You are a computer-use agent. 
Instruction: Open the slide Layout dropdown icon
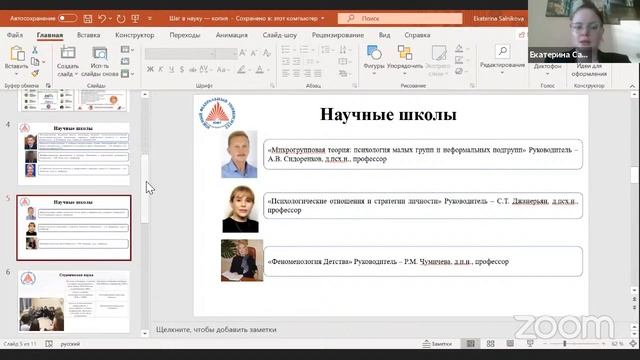click(127, 50)
